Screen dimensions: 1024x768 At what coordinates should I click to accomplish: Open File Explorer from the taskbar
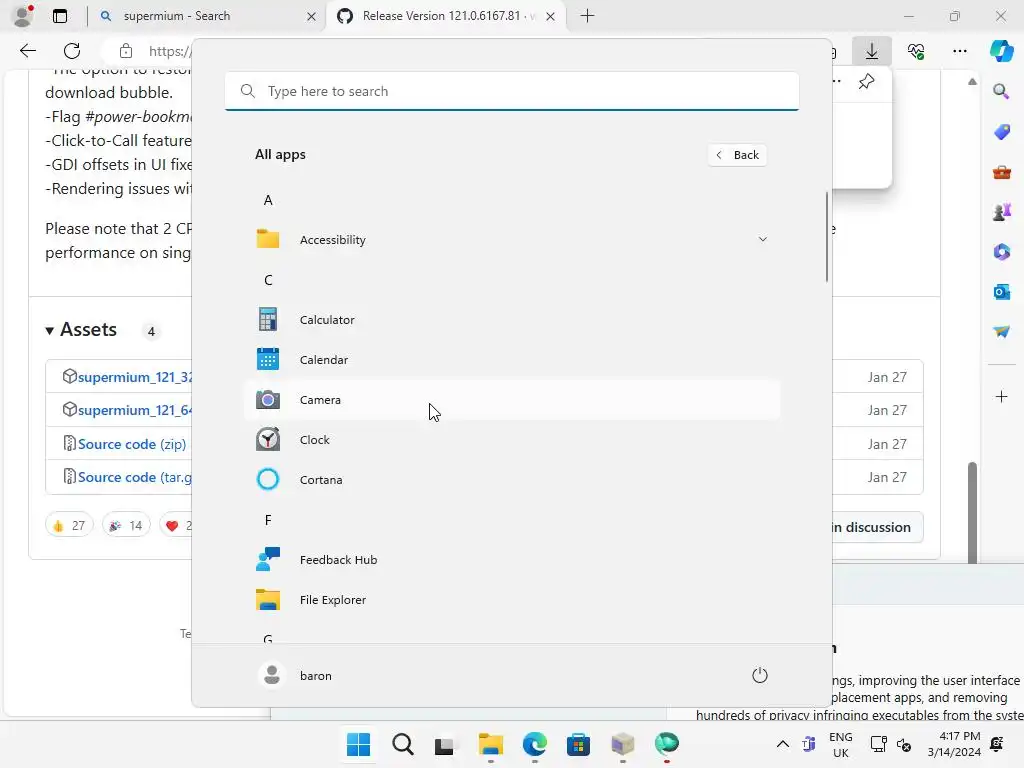pyautogui.click(x=490, y=744)
